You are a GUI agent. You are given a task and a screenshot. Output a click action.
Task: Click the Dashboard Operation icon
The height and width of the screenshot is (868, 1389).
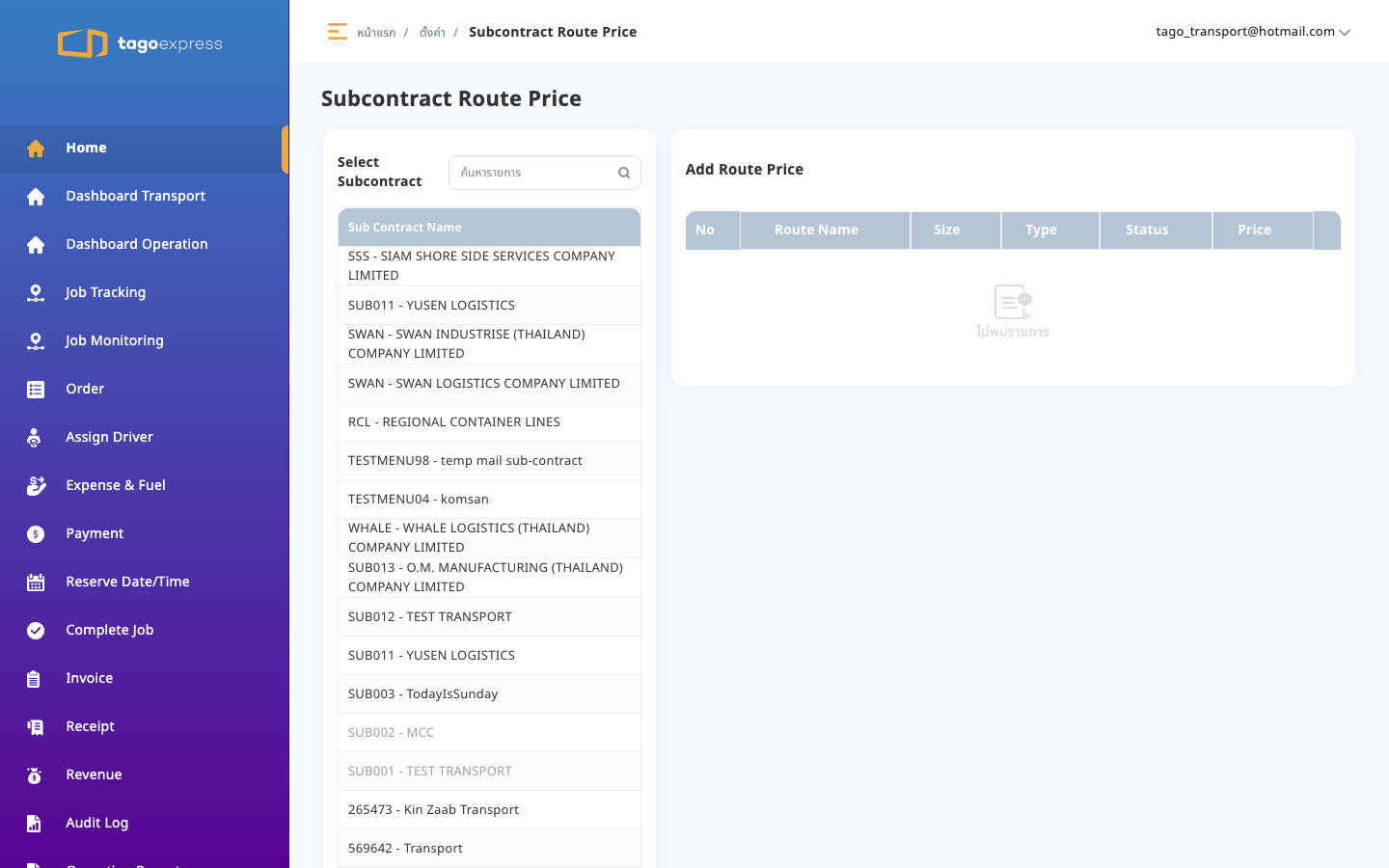click(36, 245)
